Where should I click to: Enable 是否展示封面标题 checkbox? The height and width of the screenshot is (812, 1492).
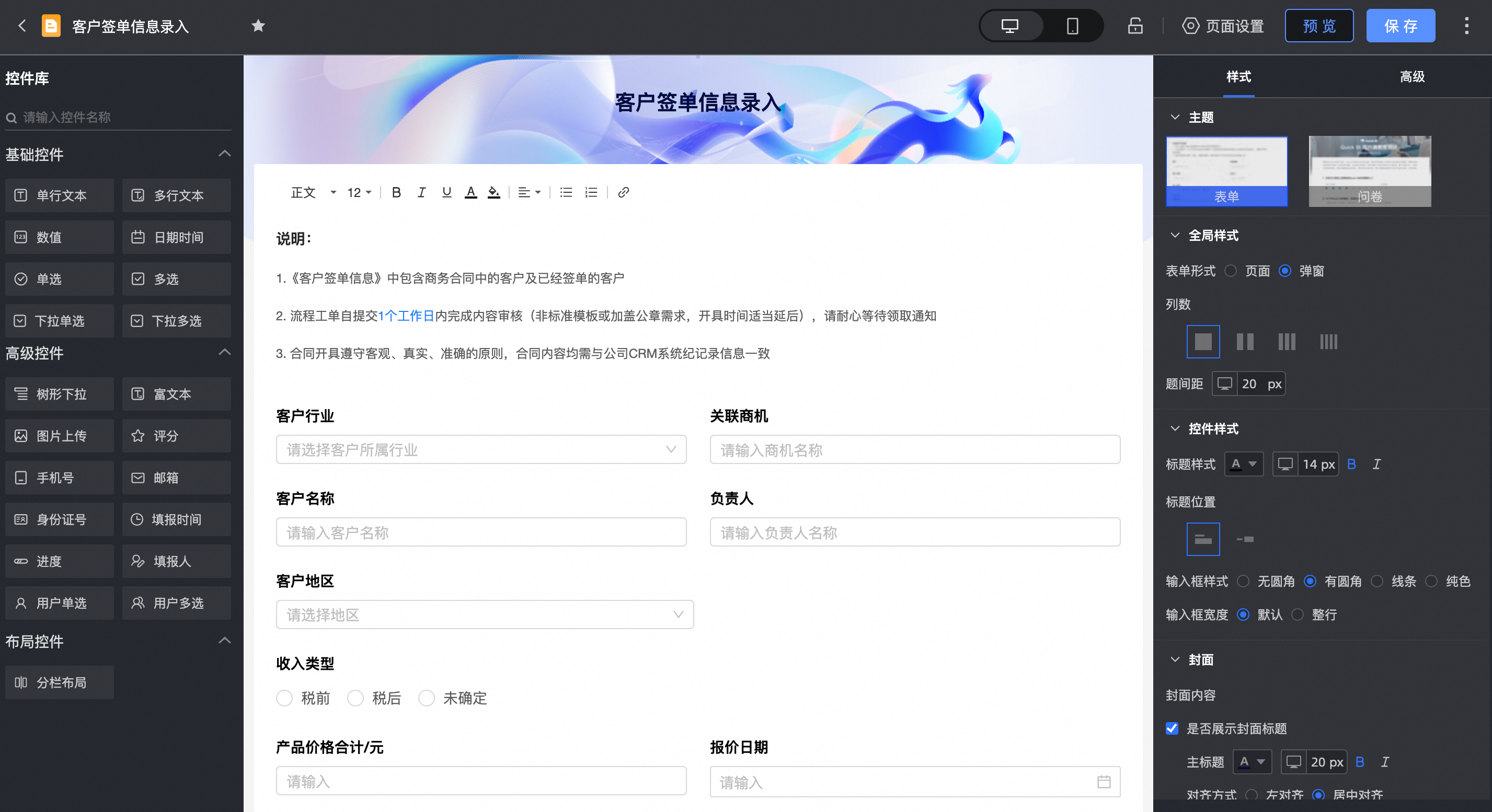(1172, 729)
